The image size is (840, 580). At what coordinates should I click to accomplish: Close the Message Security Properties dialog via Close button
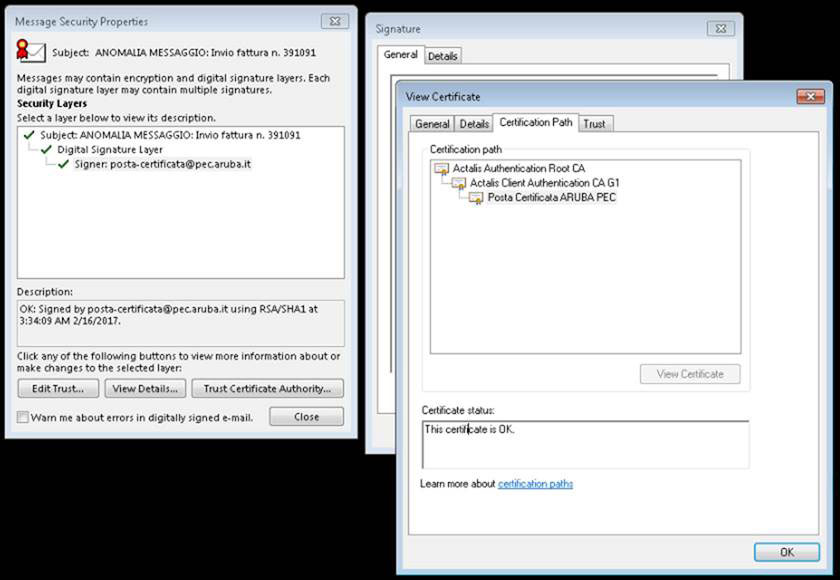[306, 417]
